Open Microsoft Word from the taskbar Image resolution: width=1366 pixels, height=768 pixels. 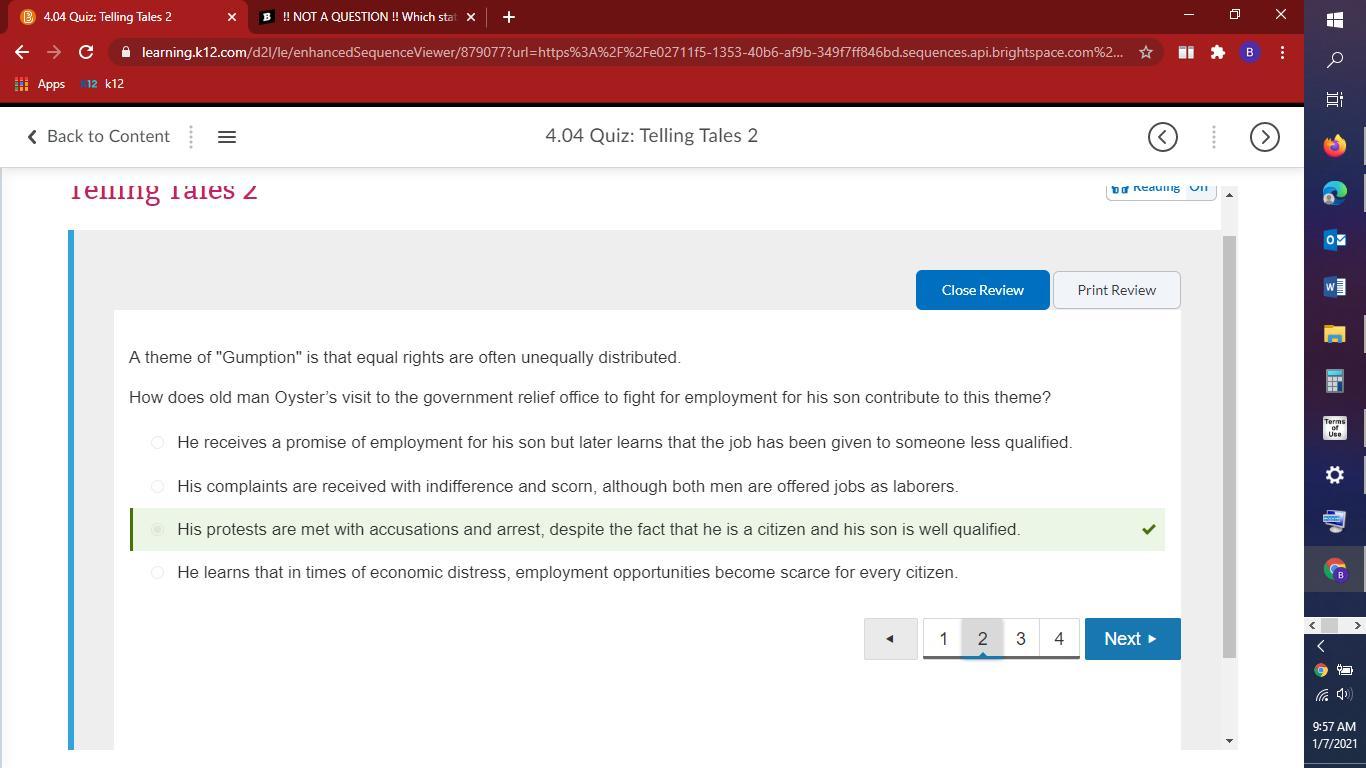[x=1335, y=287]
